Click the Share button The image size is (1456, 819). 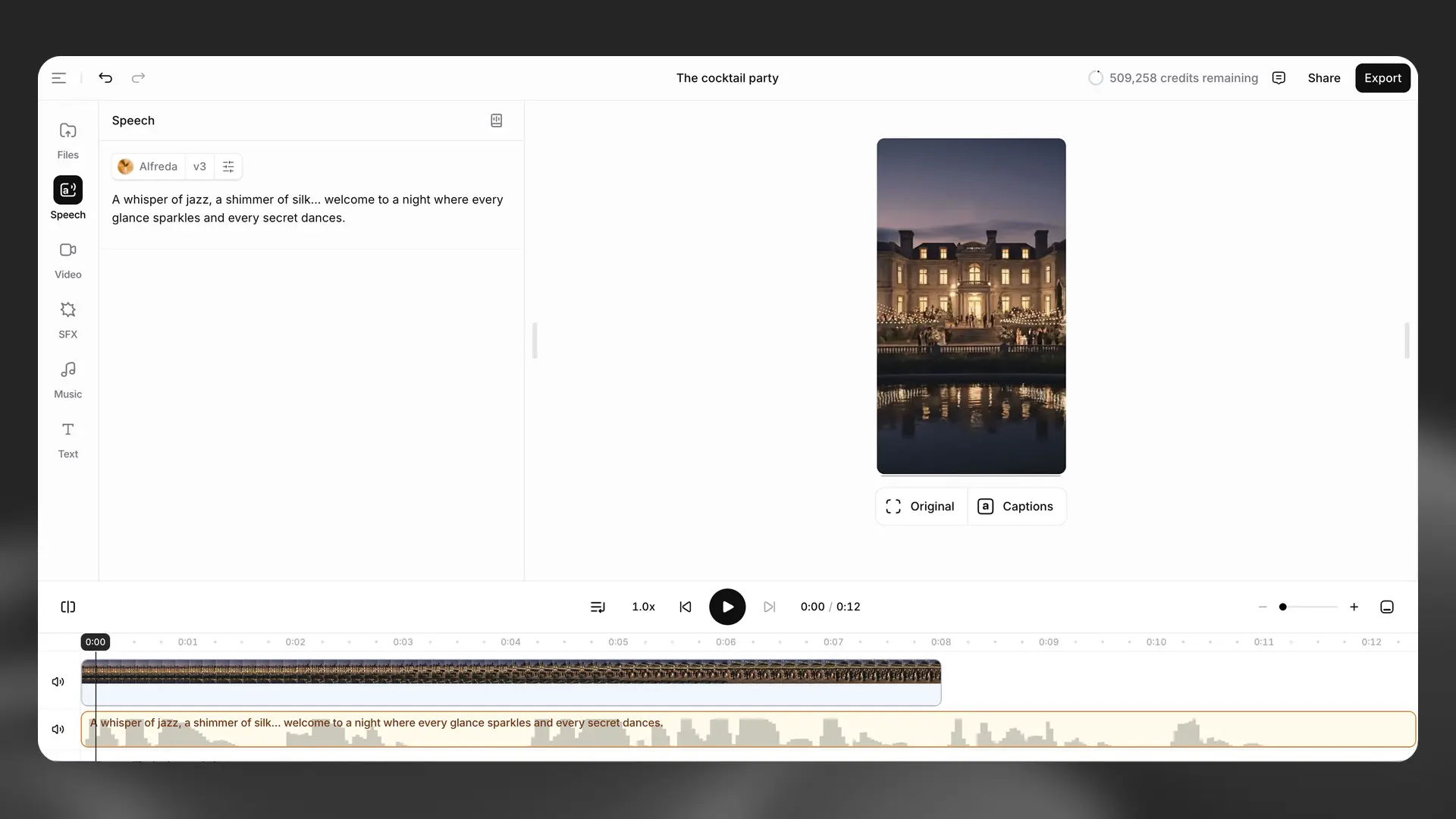click(x=1323, y=78)
